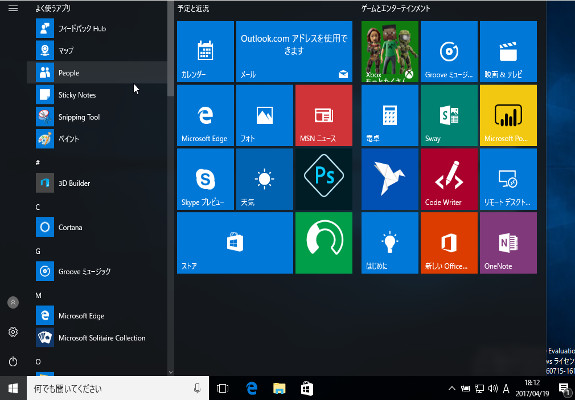Open the Store (ストア) tile
575x400 pixels.
[x=235, y=243]
